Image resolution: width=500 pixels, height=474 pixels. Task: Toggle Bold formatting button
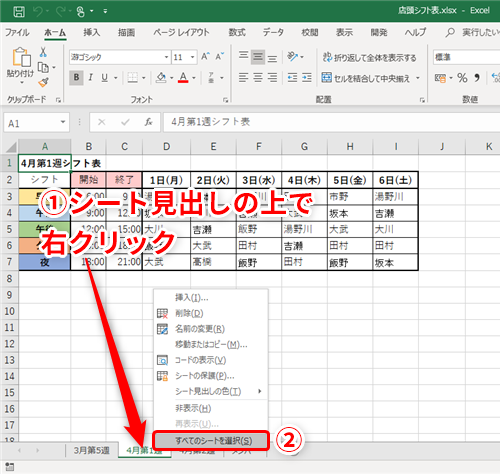(76, 78)
